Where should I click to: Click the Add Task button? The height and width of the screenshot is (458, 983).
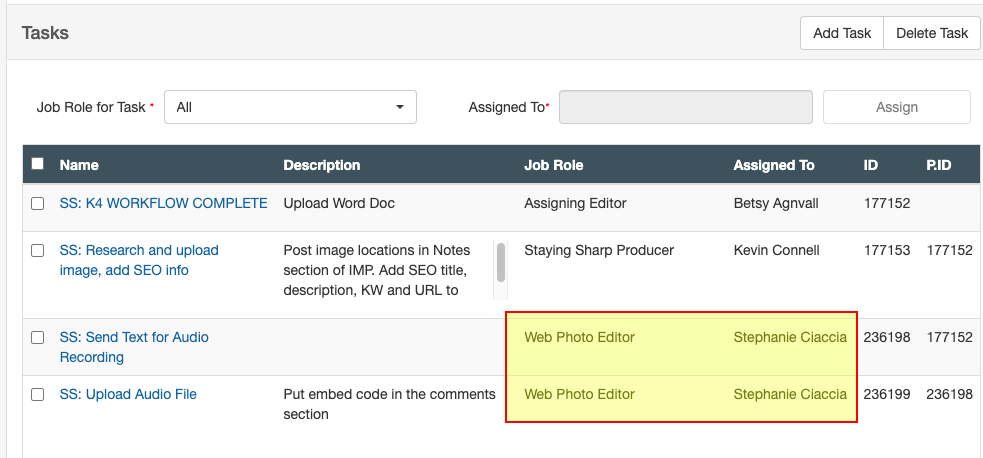pos(842,33)
